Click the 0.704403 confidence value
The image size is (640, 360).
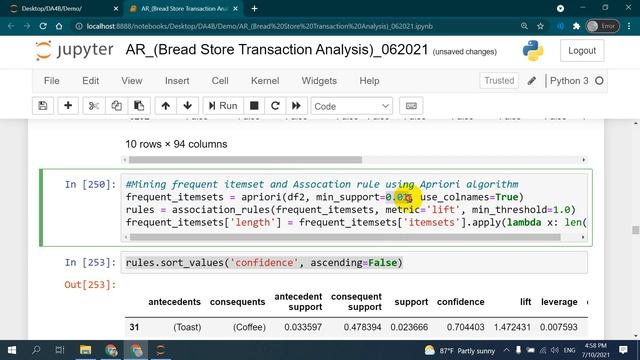(465, 327)
